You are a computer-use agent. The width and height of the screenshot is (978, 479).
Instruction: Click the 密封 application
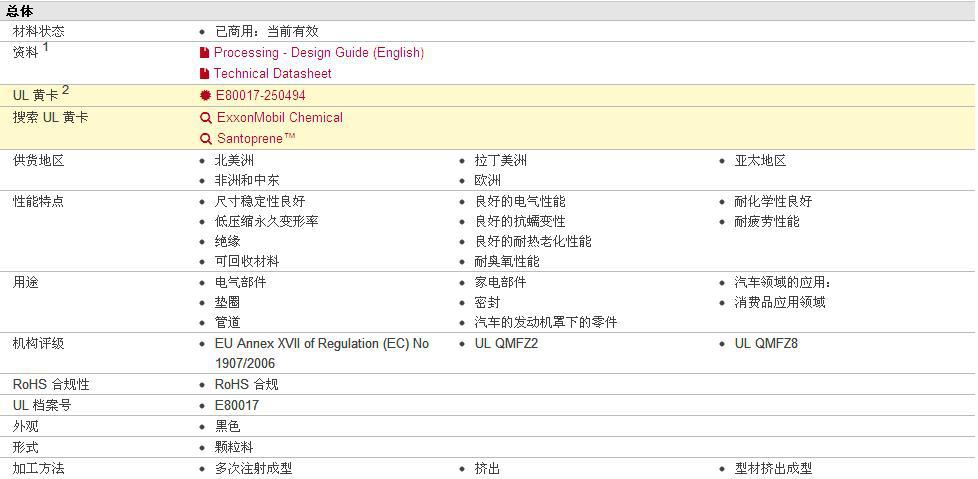(x=487, y=302)
